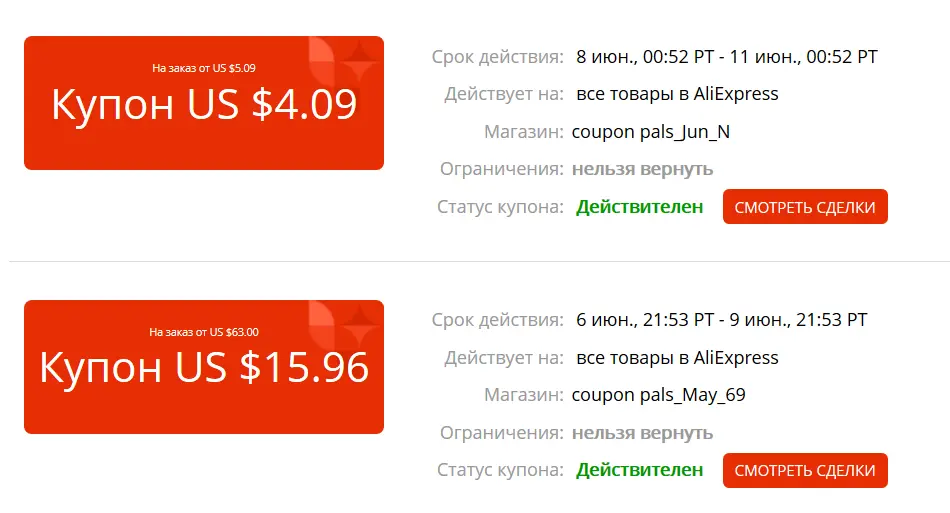Click the decorative star icon on $4.09 coupon
This screenshot has width=950, height=513.
point(360,59)
